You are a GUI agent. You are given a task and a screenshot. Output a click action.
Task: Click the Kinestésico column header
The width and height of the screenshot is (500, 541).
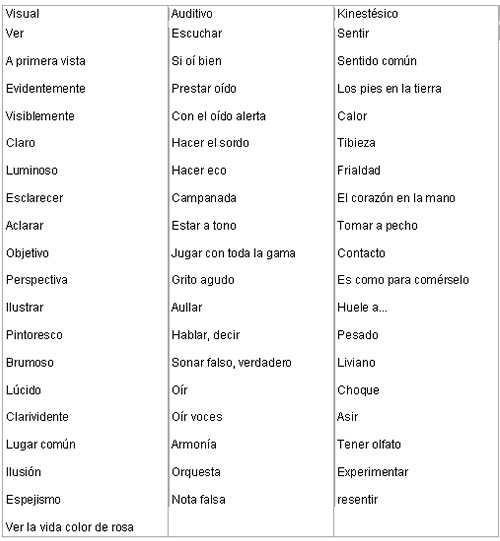coord(367,14)
